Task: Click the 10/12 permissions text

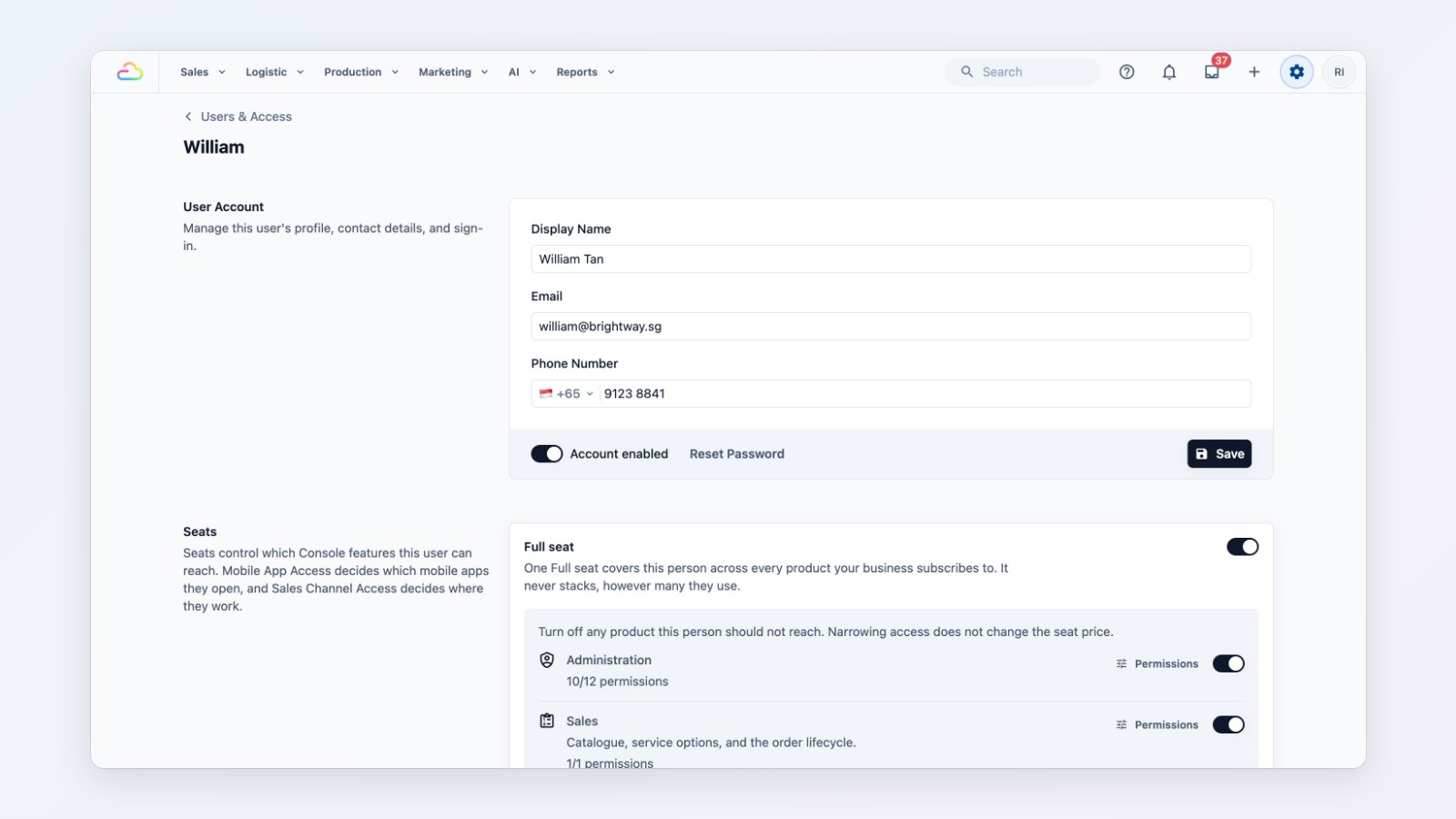Action: click(x=617, y=682)
